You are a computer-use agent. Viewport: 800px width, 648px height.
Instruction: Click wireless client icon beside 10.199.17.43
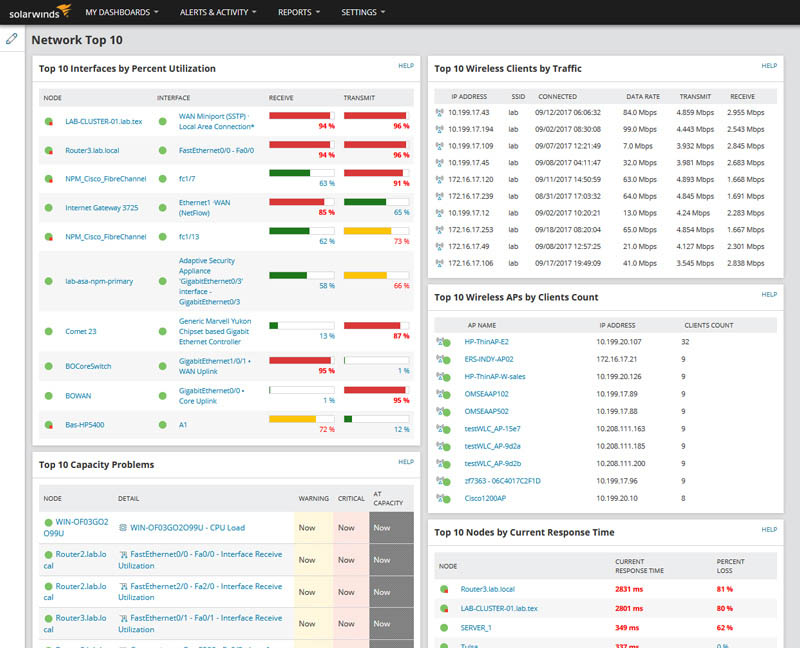click(439, 112)
